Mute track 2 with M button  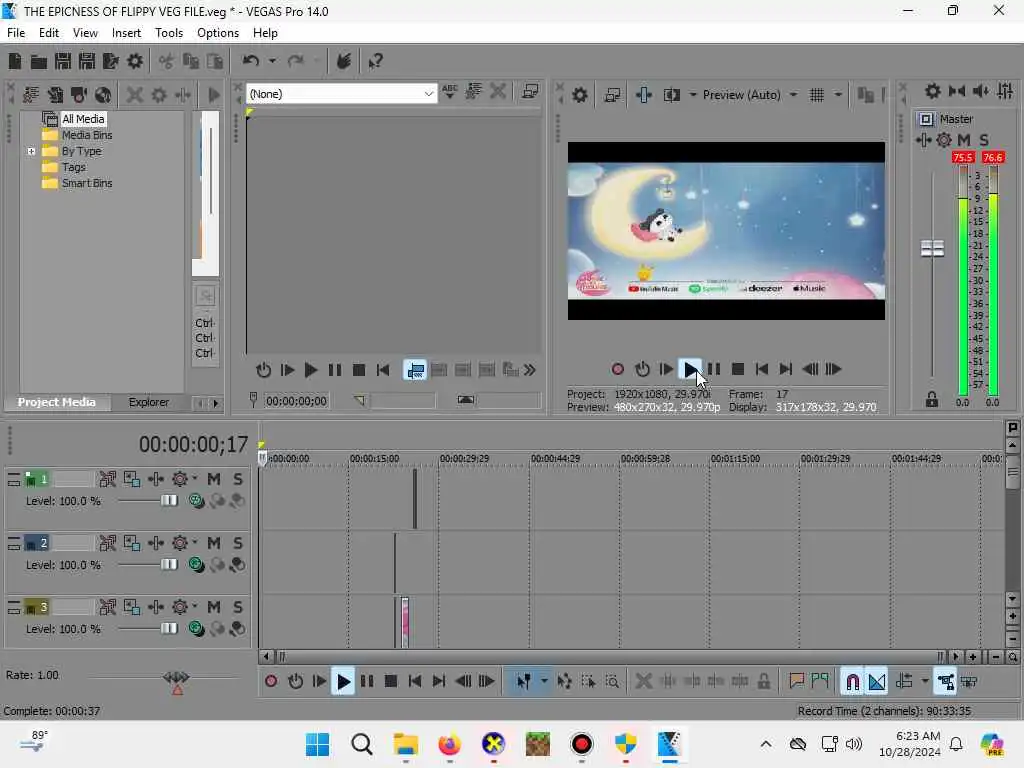214,543
